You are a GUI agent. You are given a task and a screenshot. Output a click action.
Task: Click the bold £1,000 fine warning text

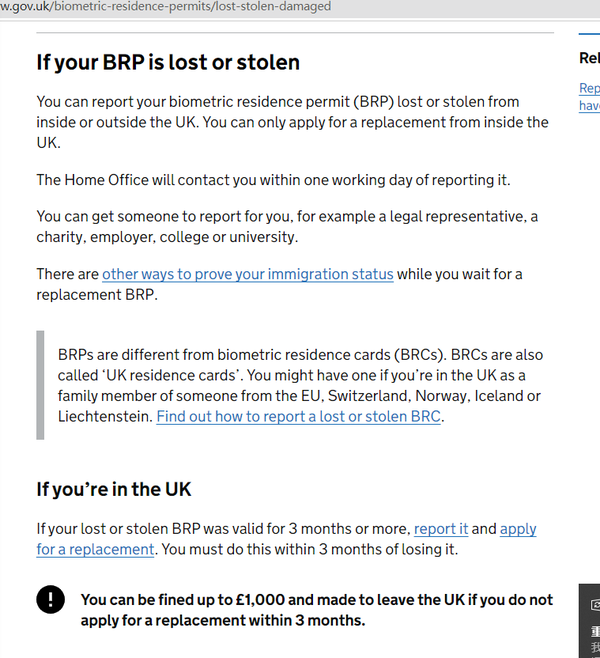pyautogui.click(x=316, y=610)
